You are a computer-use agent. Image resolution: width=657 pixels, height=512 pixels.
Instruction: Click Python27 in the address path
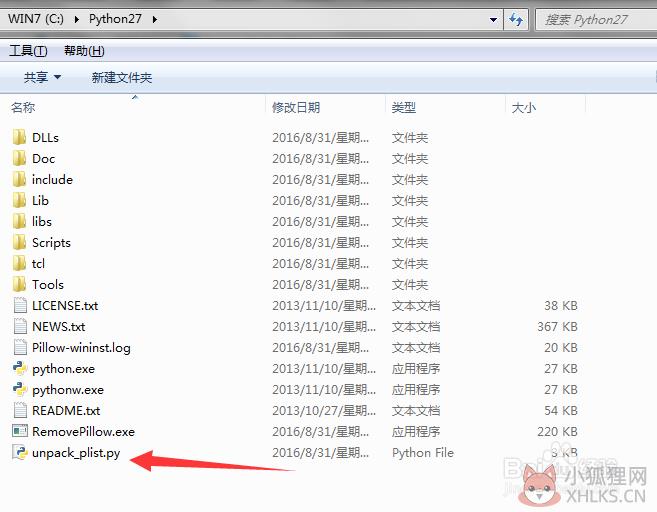[115, 19]
